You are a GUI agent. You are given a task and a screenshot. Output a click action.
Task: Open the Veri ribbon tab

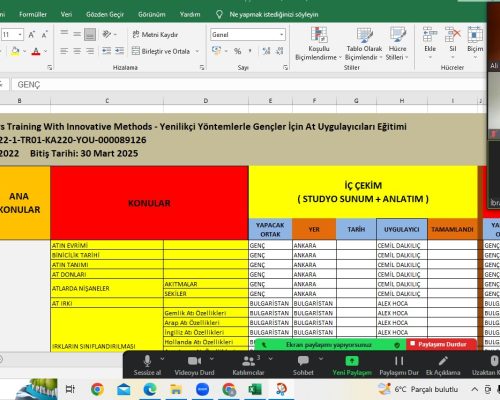click(66, 14)
